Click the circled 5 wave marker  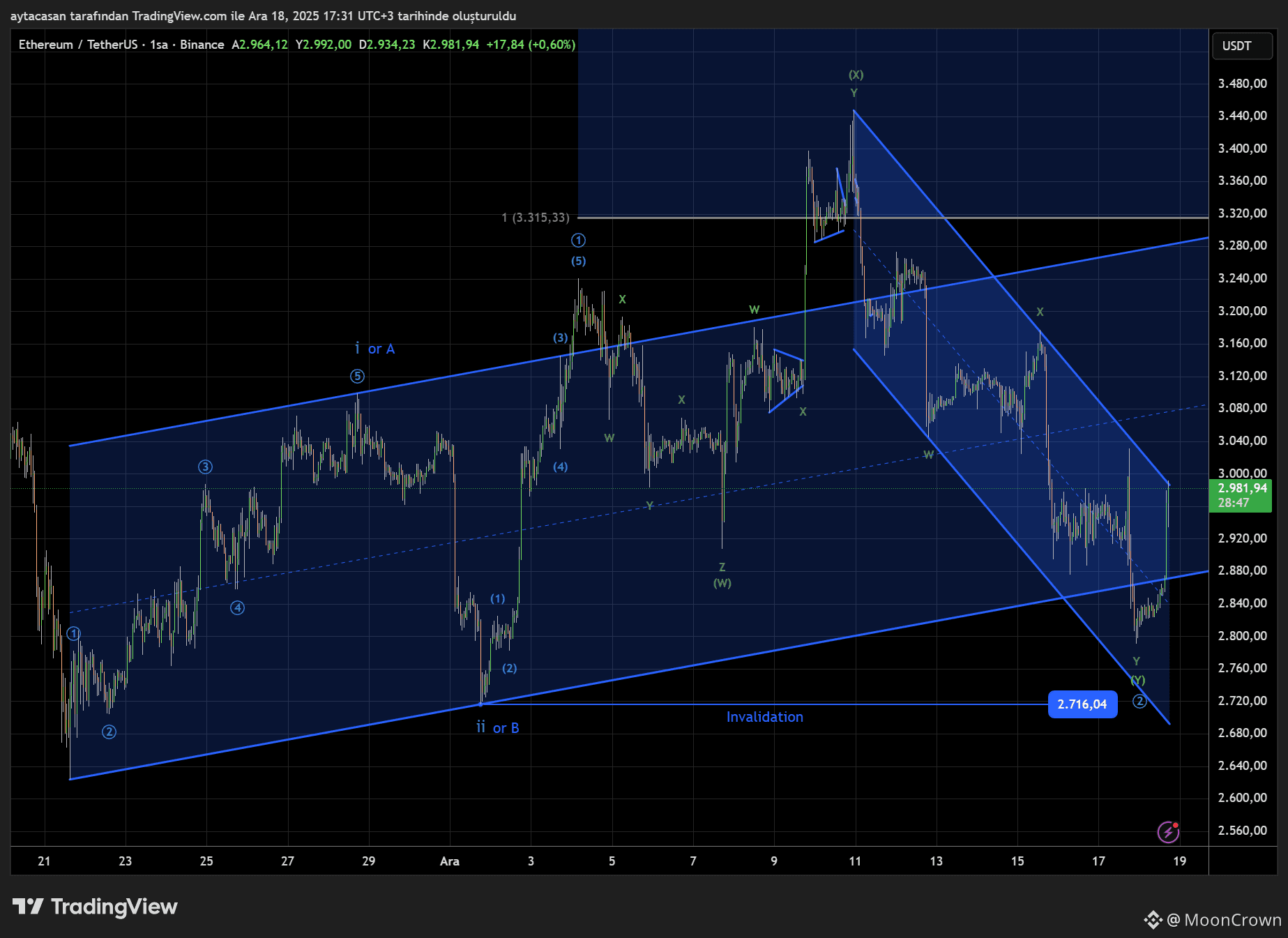[357, 377]
